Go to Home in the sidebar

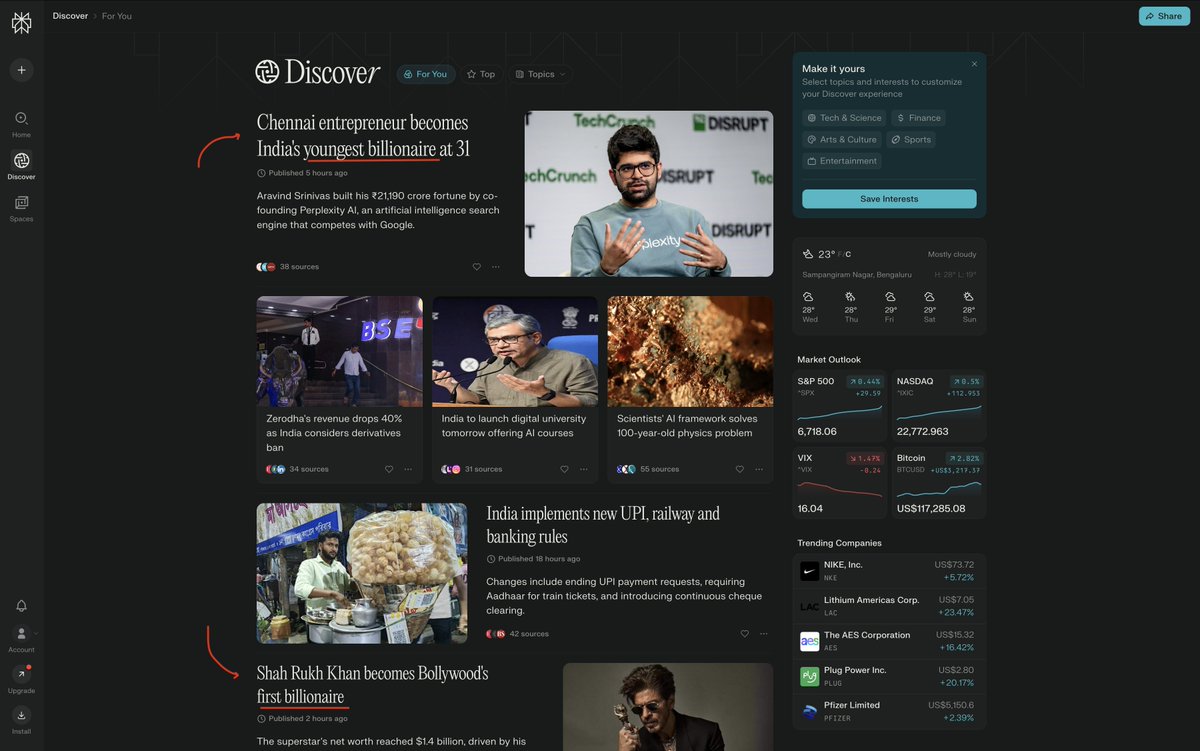(x=21, y=124)
